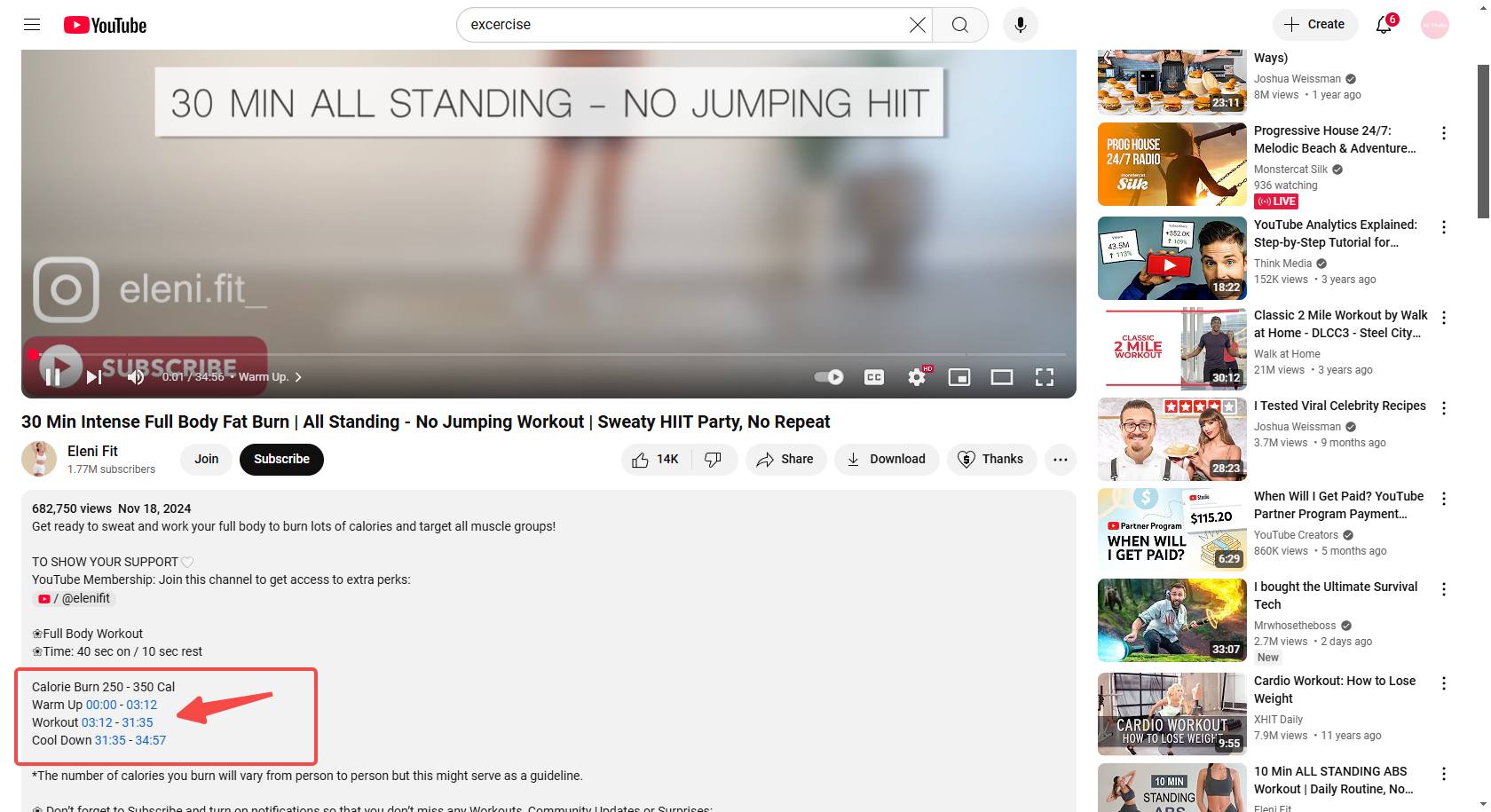This screenshot has width=1491, height=812.
Task: Pause the video with the pause control
Action: pyautogui.click(x=53, y=376)
